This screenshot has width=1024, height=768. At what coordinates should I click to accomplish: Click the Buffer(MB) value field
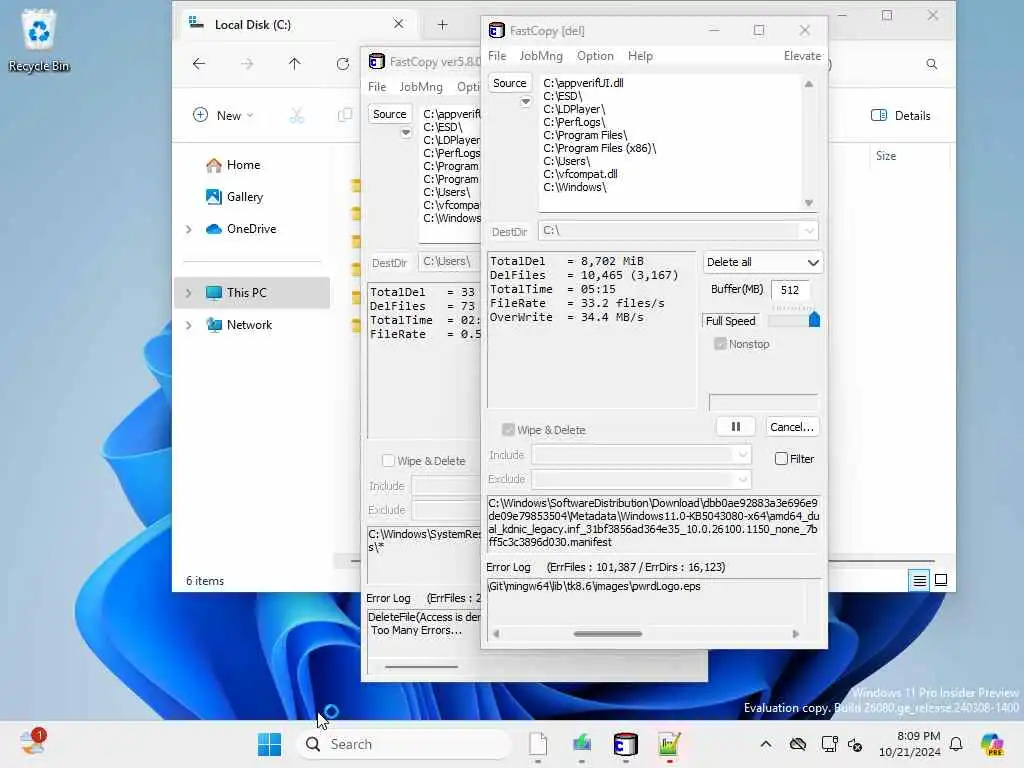(x=790, y=290)
